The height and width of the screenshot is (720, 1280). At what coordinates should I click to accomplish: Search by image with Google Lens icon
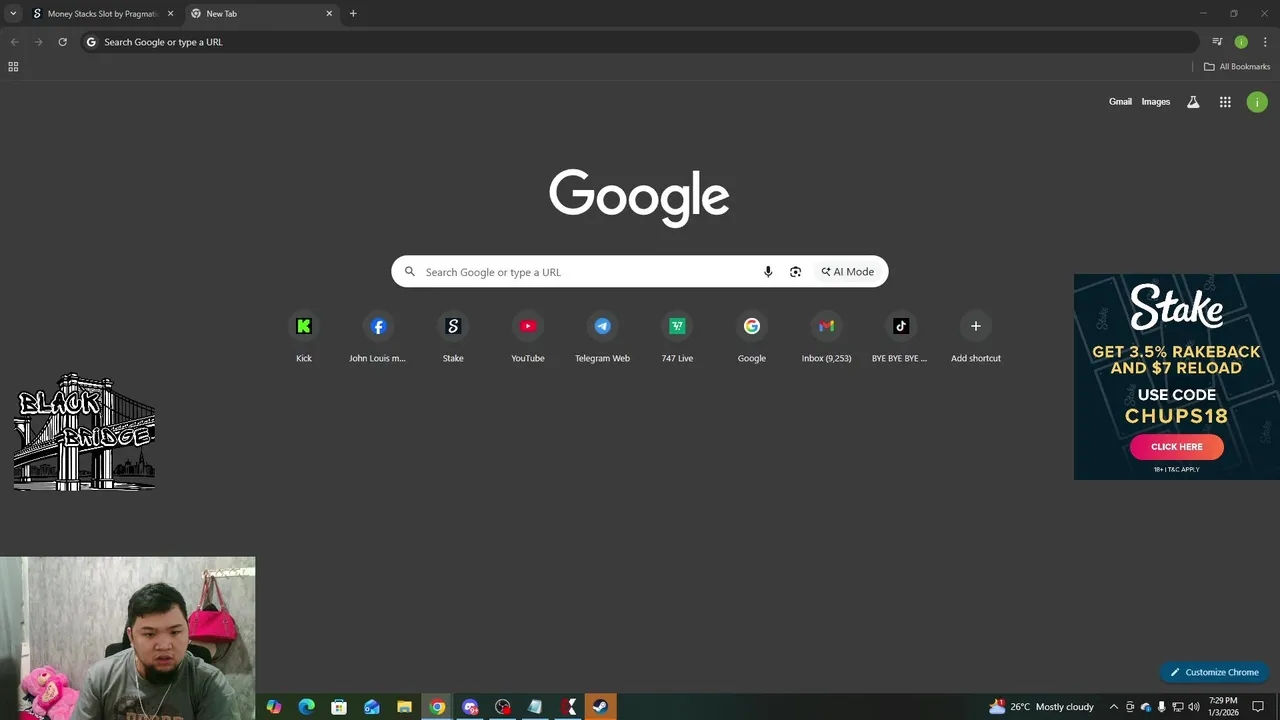point(795,272)
